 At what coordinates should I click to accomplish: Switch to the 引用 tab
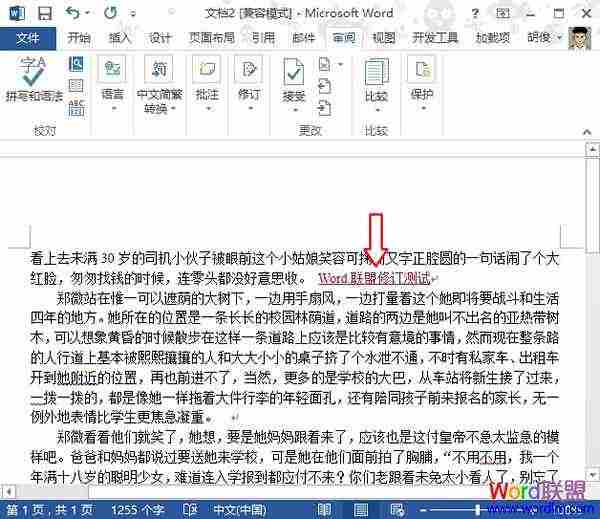(x=263, y=38)
